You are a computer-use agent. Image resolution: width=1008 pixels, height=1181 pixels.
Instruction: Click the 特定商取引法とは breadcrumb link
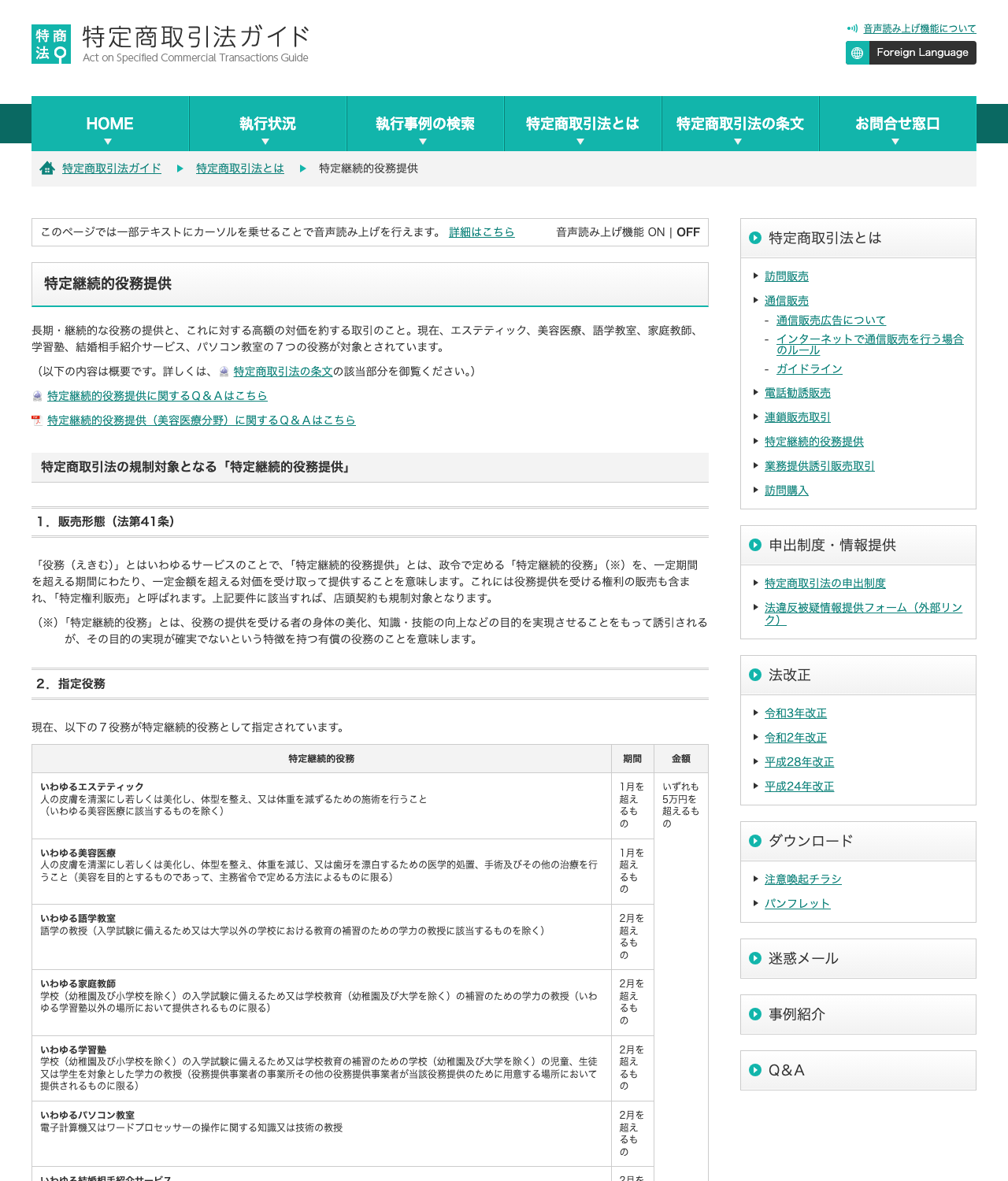(240, 168)
